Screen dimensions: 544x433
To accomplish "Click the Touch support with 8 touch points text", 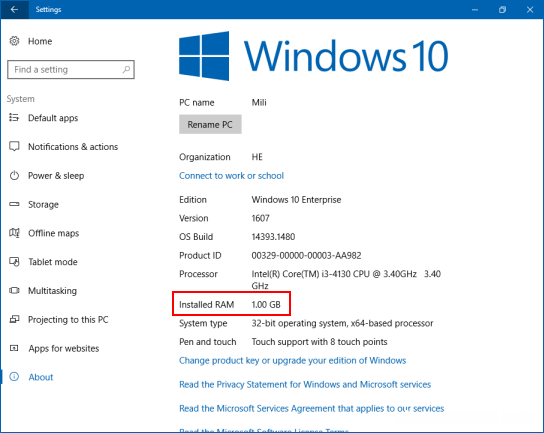I will coord(319,342).
